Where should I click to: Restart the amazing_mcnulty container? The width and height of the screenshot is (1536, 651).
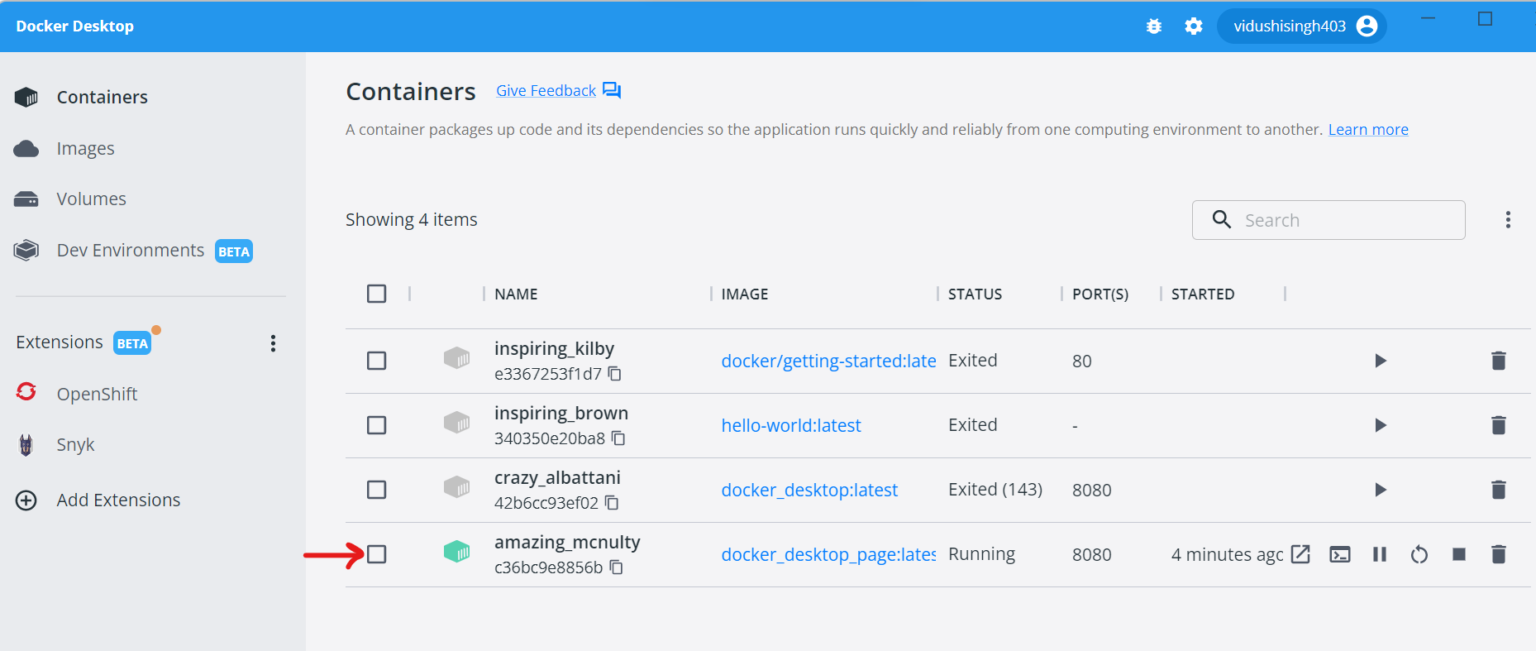(1419, 553)
